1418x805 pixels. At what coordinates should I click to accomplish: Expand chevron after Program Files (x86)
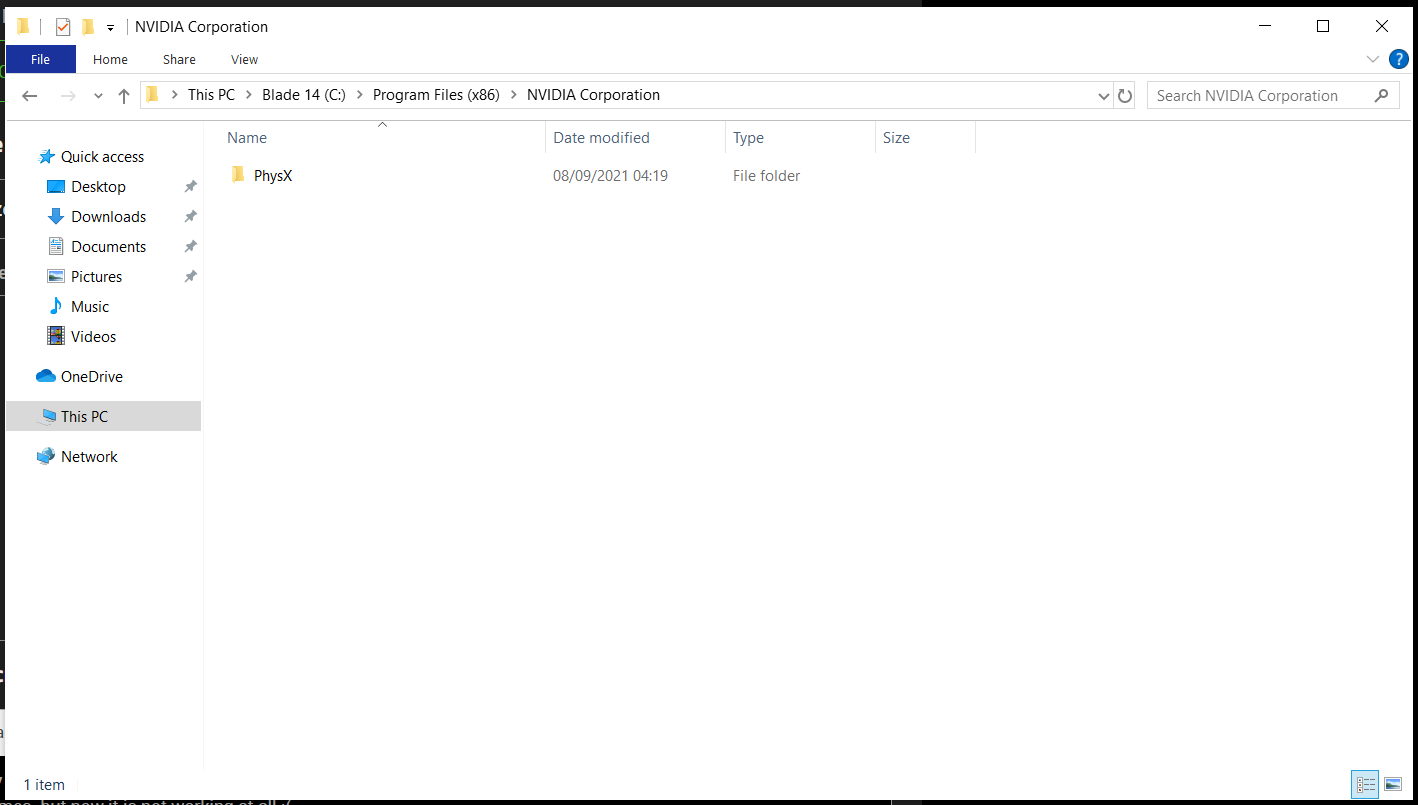(x=513, y=95)
